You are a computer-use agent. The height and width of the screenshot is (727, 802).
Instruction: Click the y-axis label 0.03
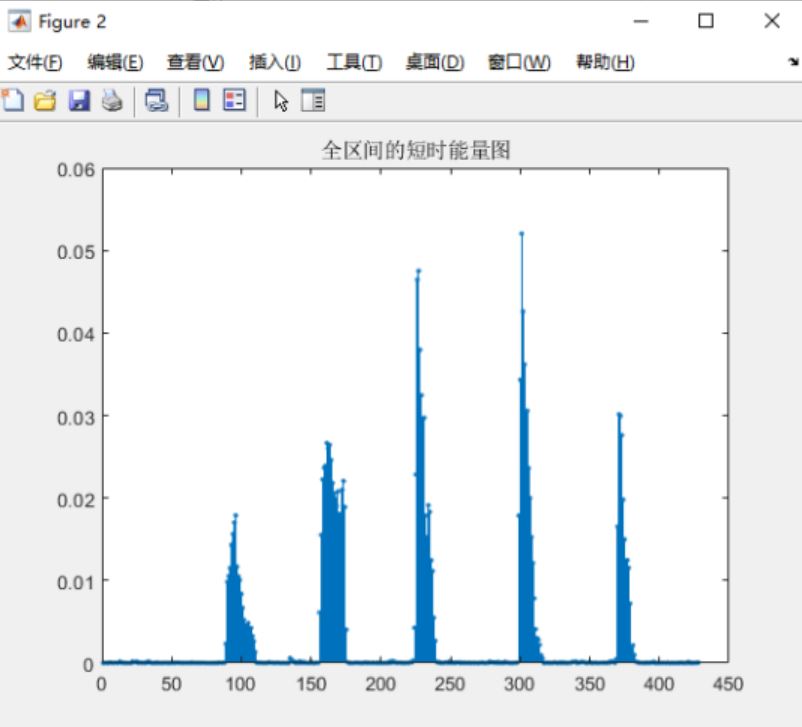pos(76,418)
